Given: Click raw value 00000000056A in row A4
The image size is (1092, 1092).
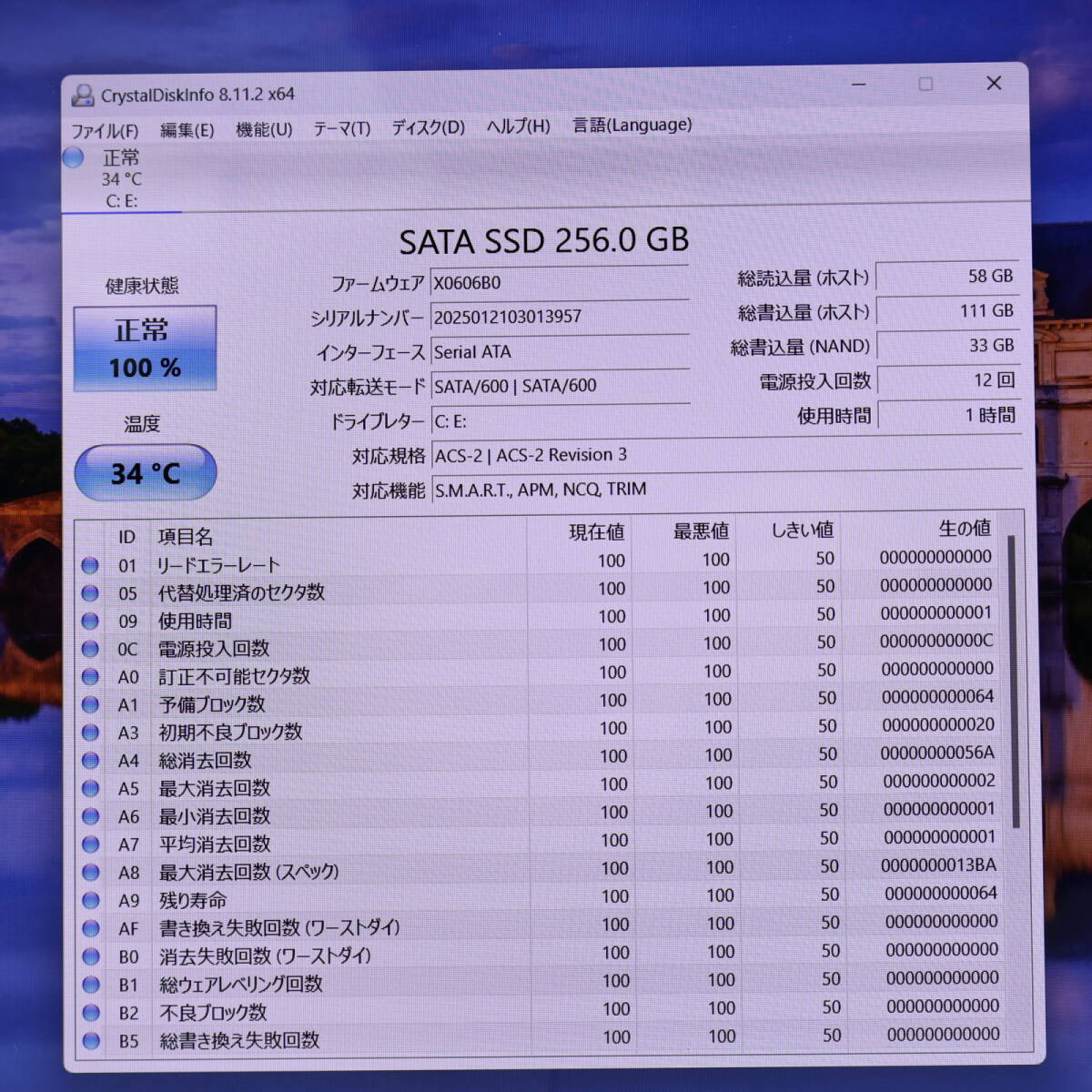Looking at the screenshot, I should 937,753.
